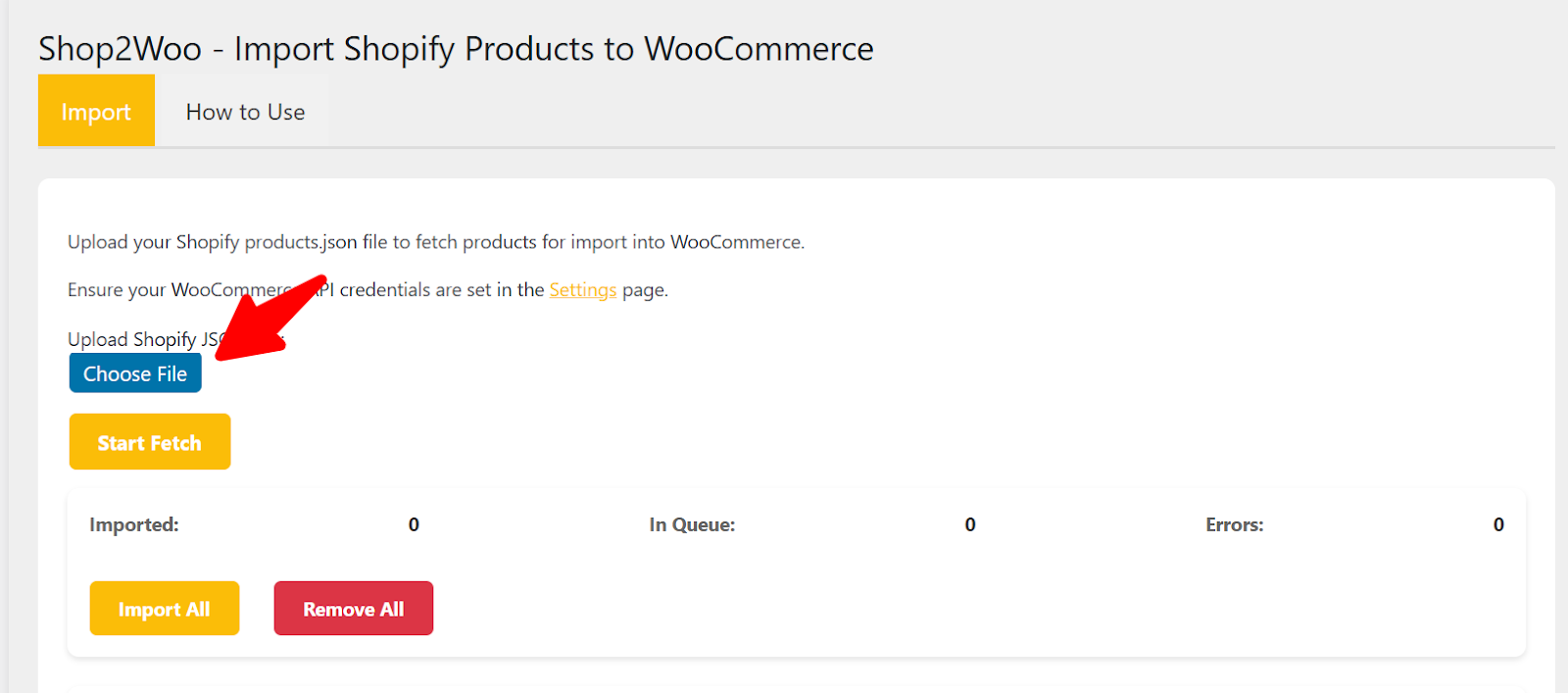This screenshot has width=1568, height=693.
Task: Start fetching with the Start Fetch button
Action: [x=150, y=442]
